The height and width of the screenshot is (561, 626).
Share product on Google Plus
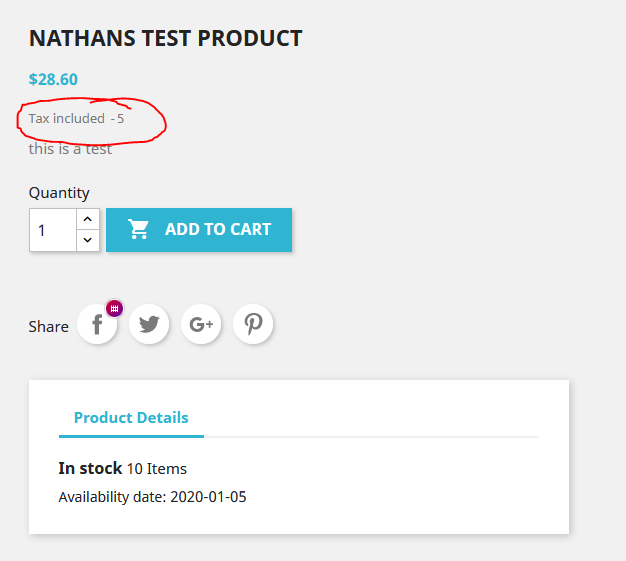pyautogui.click(x=201, y=324)
